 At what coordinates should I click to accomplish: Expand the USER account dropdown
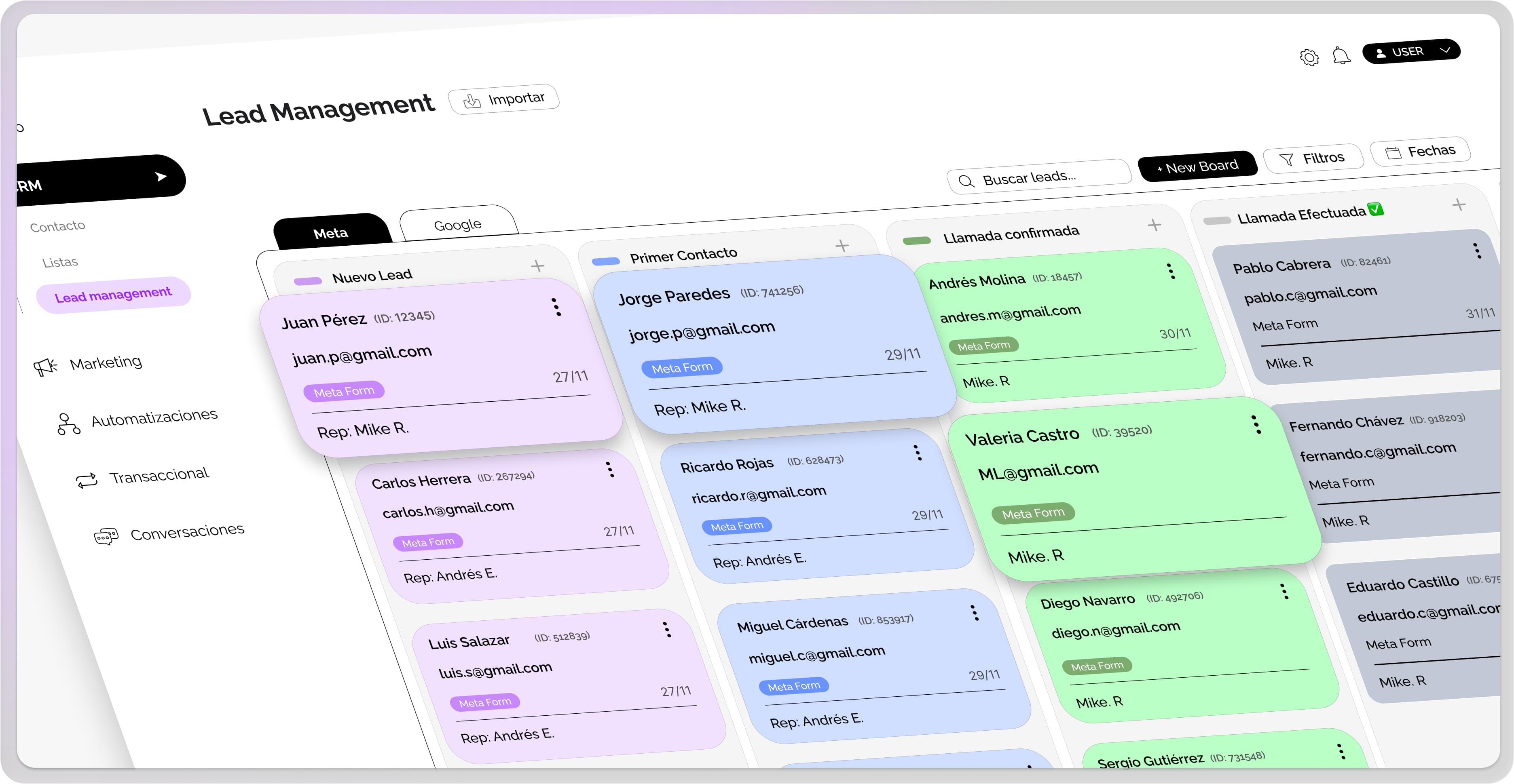(x=1411, y=51)
